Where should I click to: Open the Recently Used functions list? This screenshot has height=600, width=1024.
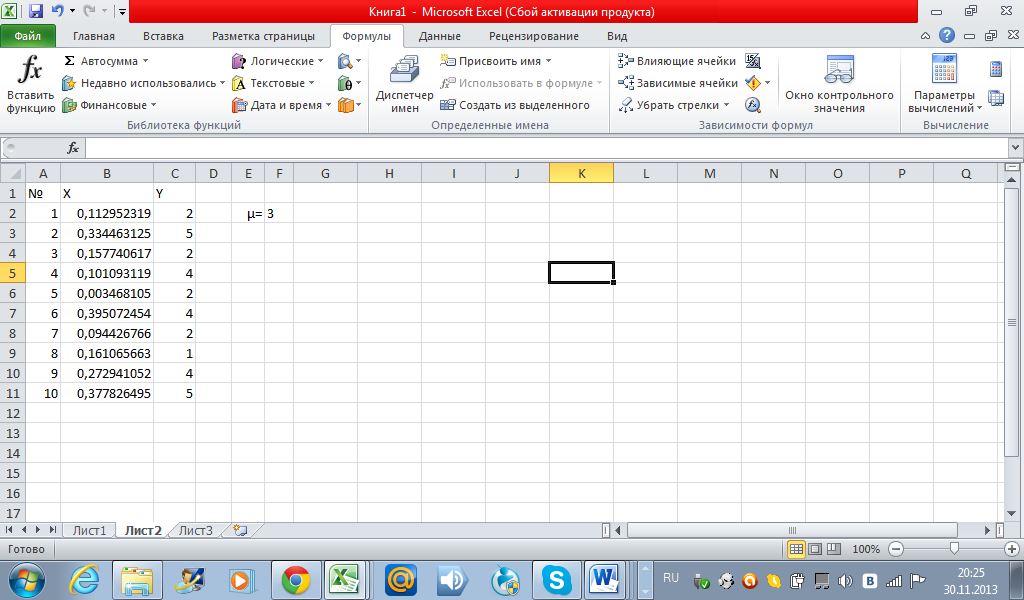pyautogui.click(x=143, y=83)
